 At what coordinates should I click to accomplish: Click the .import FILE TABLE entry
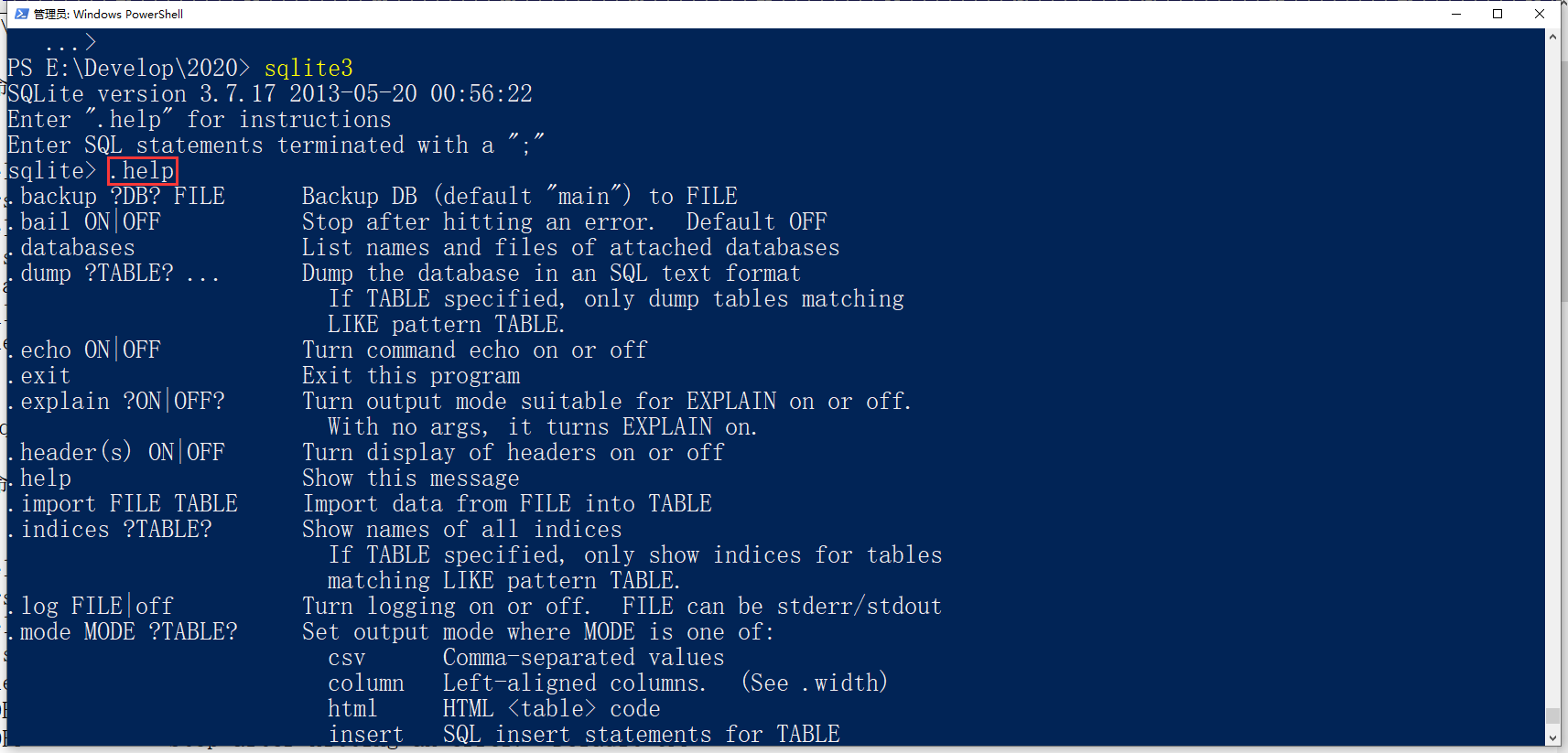click(124, 504)
